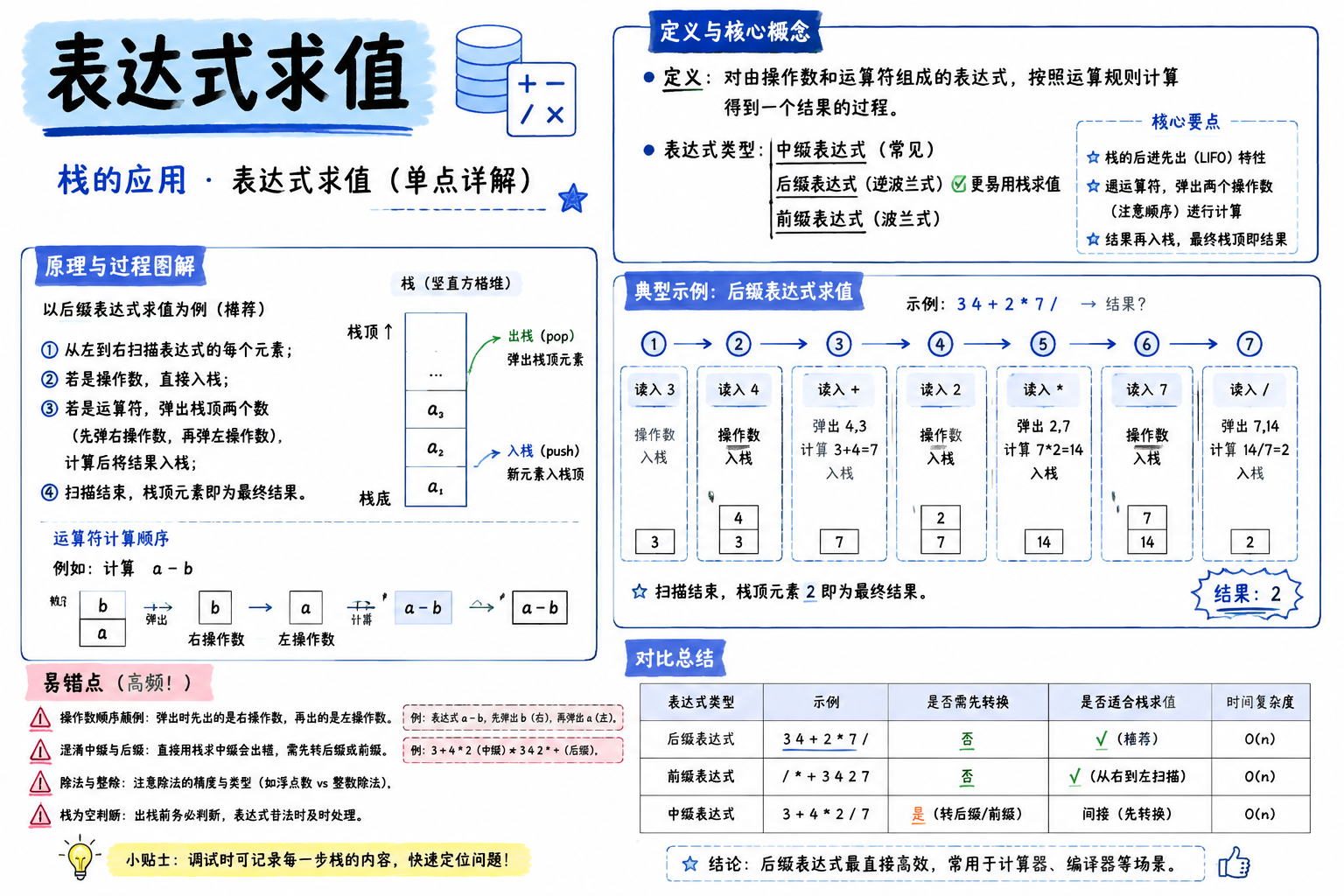Screen dimensions: 1344x896
Task: Click the blue star after the subtitle
Action: click(x=573, y=199)
